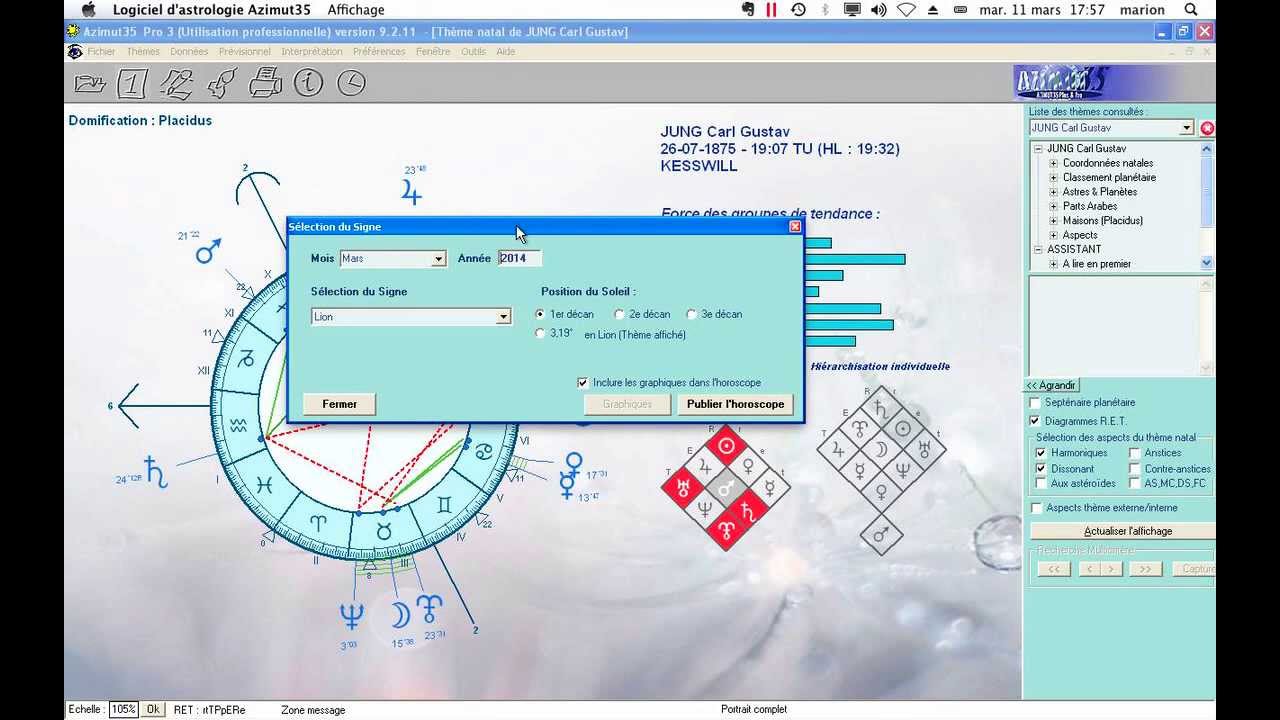Expand 'Parts Arabes' tree node
The image size is (1280, 720).
[1053, 206]
